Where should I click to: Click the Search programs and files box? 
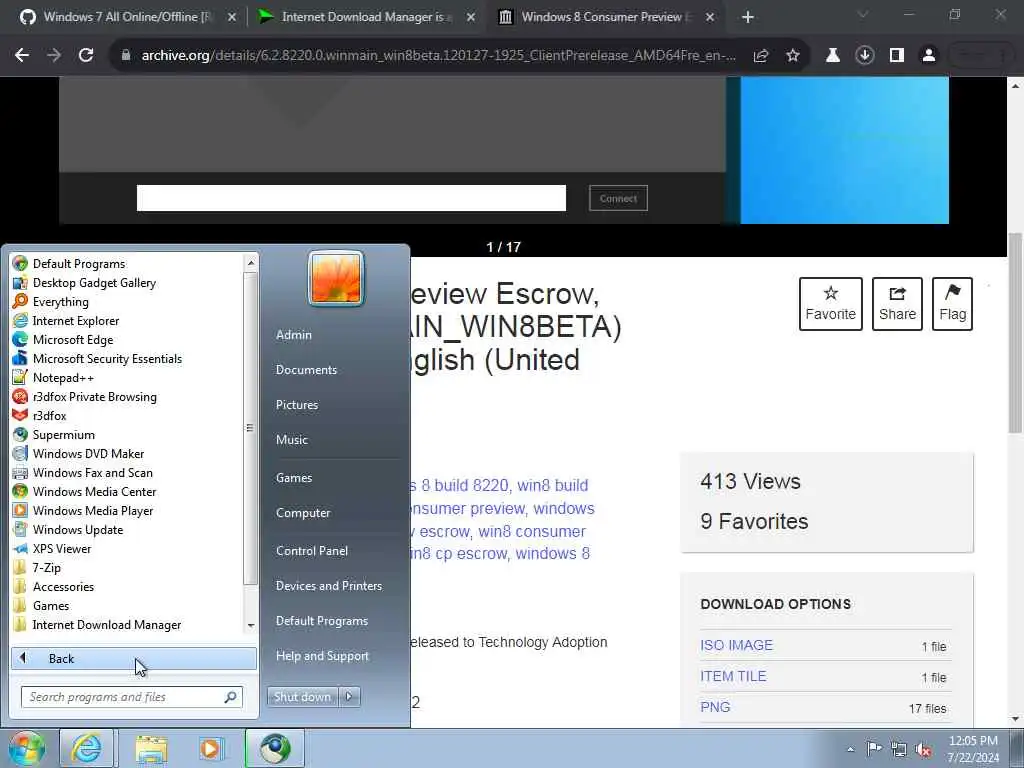[131, 697]
